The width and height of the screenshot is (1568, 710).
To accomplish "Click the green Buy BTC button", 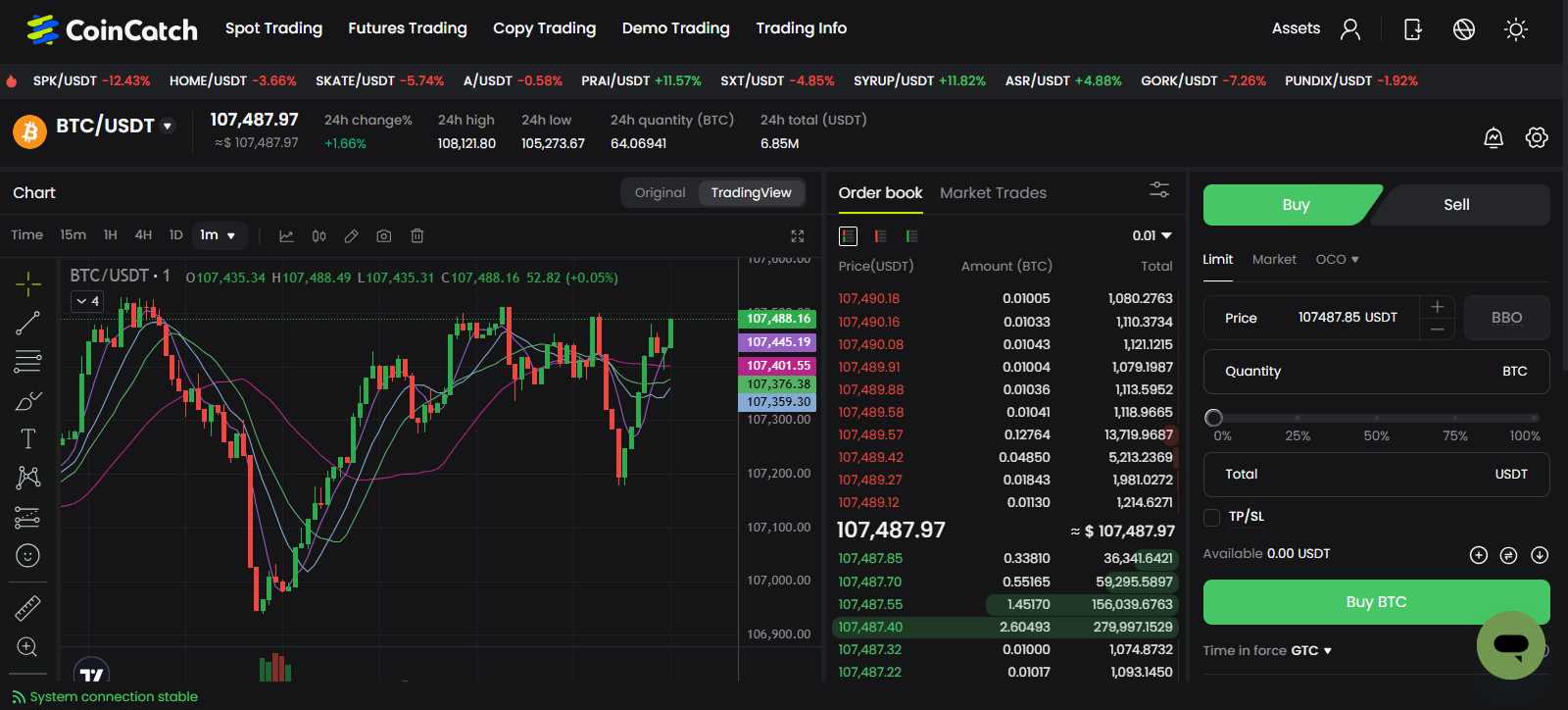I will point(1376,602).
